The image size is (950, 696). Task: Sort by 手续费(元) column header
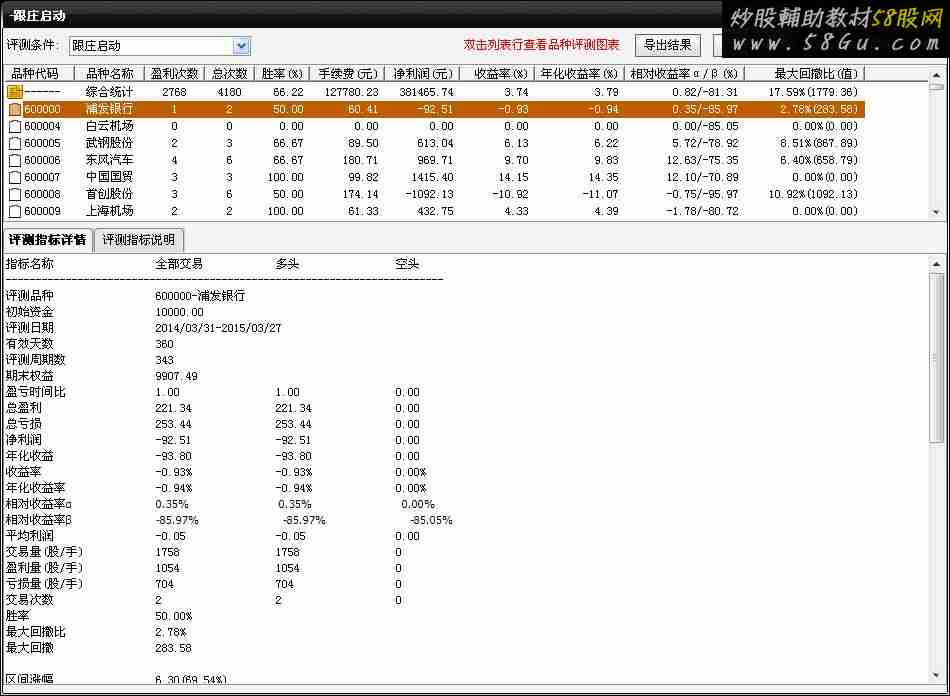tap(347, 73)
